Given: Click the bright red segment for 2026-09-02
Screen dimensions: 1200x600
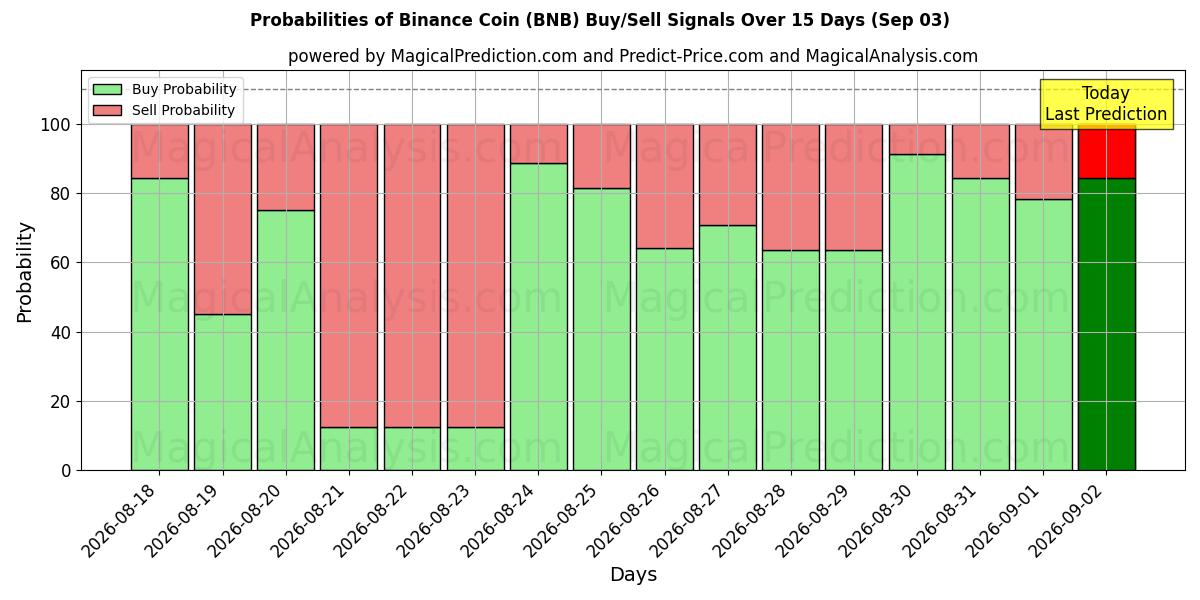Looking at the screenshot, I should (x=1107, y=151).
